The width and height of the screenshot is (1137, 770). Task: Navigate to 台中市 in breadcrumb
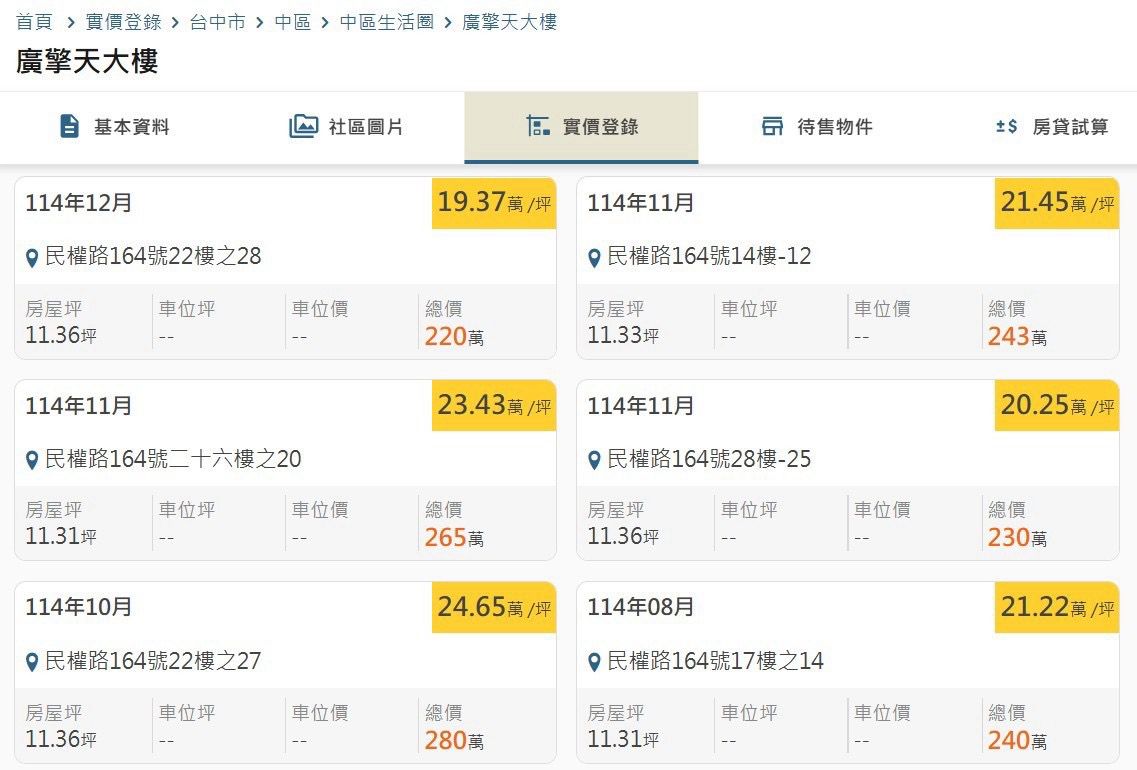click(x=217, y=22)
